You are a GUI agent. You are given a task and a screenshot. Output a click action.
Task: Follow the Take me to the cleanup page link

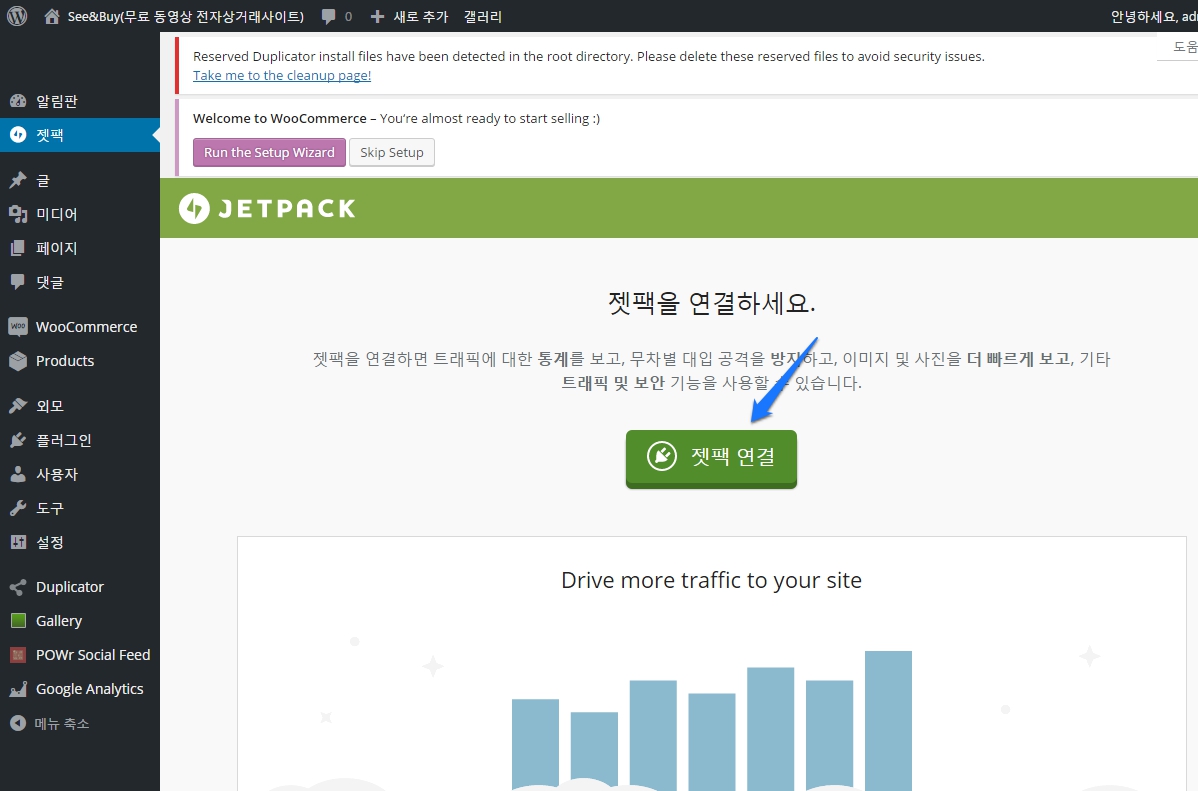(281, 75)
